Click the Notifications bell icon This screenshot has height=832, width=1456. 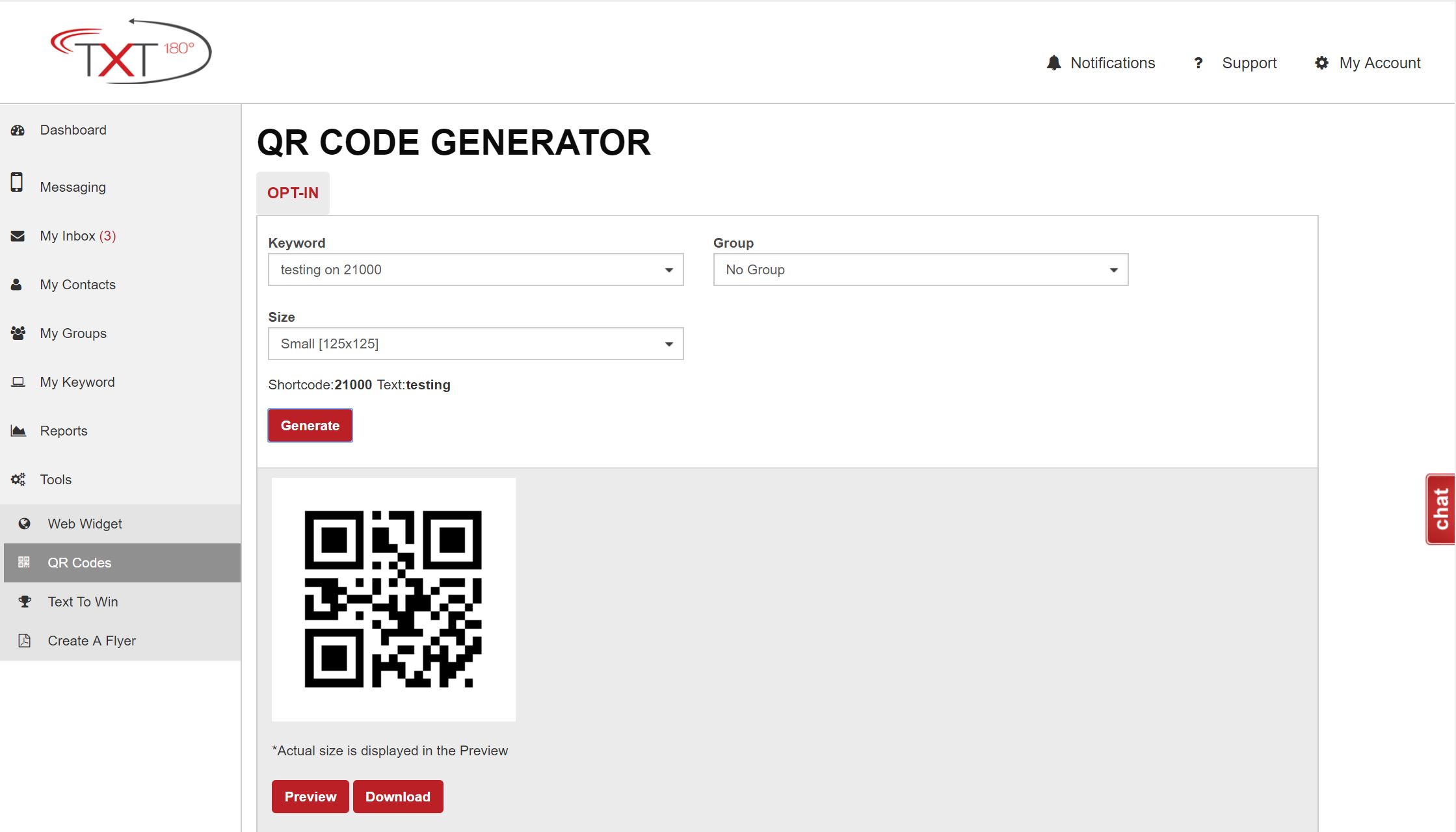[x=1053, y=63]
